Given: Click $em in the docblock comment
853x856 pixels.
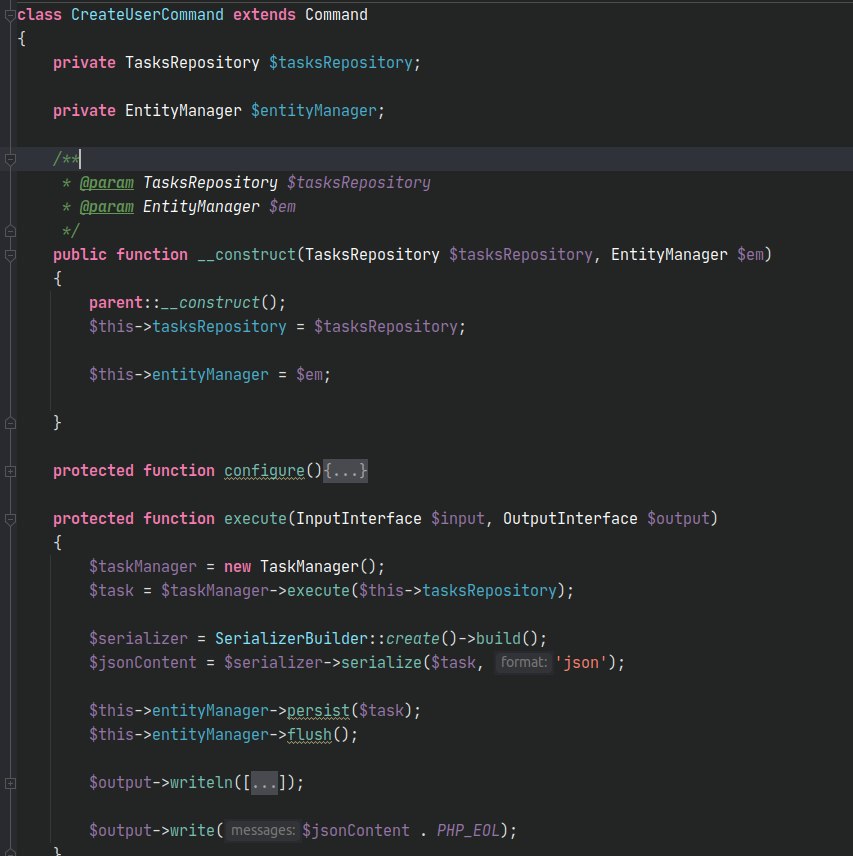Looking at the screenshot, I should click(282, 207).
